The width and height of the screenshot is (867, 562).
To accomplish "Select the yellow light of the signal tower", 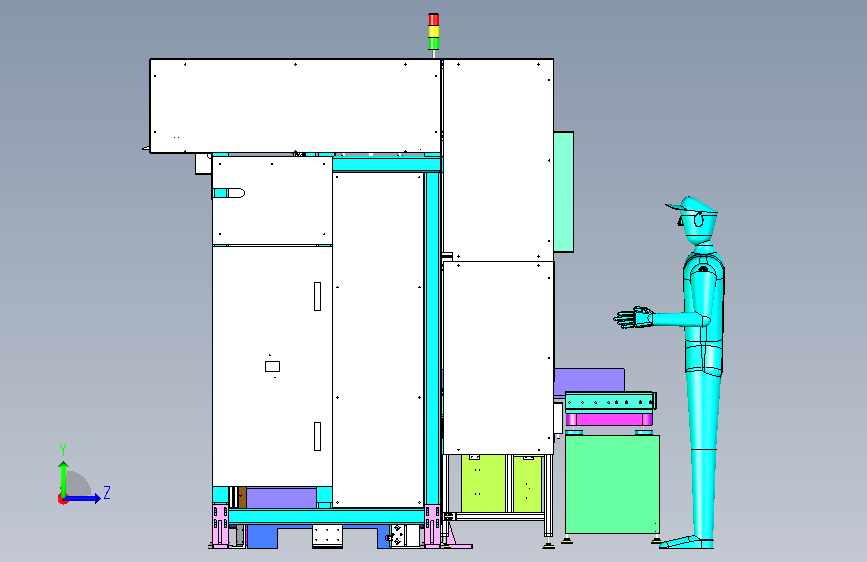I will (434, 31).
